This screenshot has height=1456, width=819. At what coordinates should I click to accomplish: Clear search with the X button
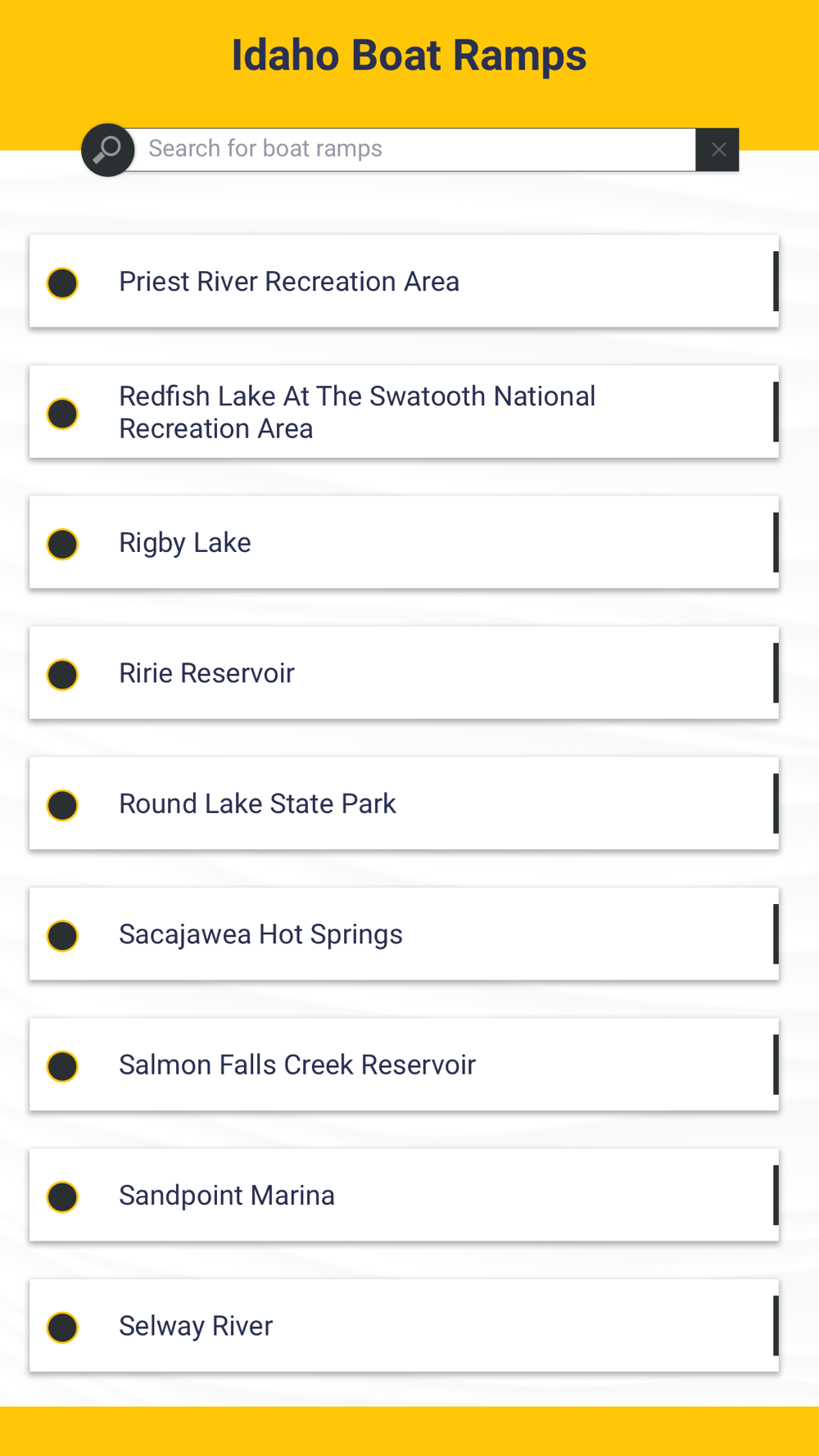[x=717, y=150]
